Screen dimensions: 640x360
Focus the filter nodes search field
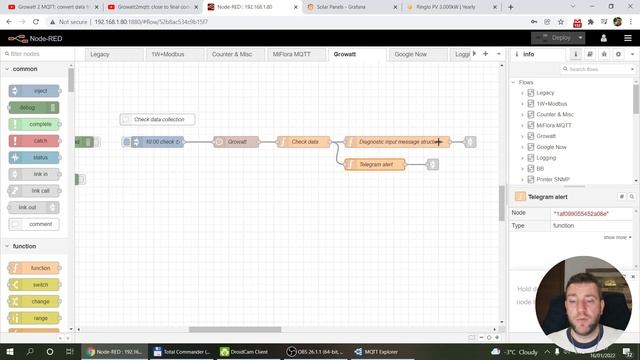tap(38, 54)
